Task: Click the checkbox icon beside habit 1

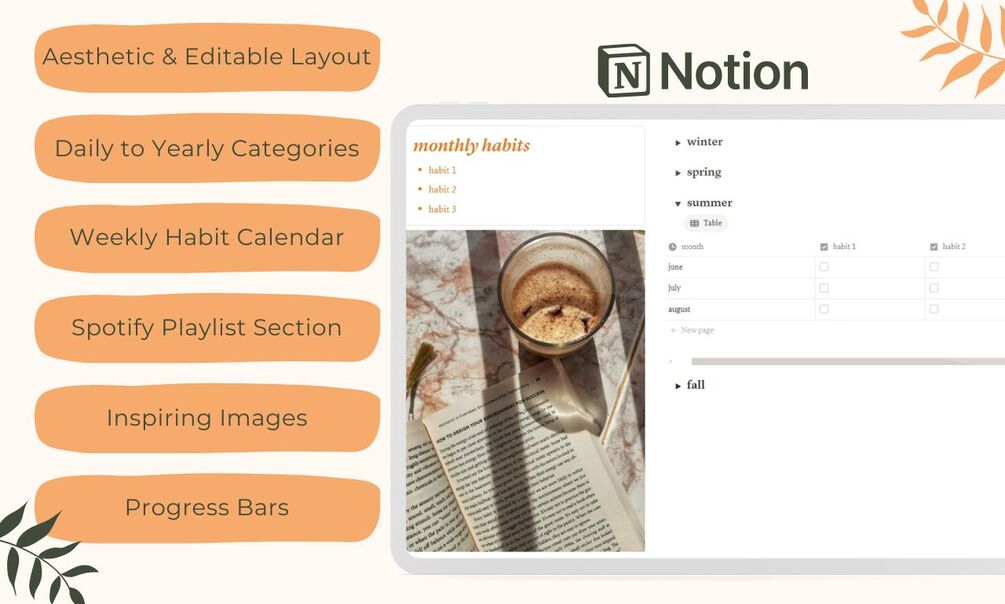Action: point(824,246)
